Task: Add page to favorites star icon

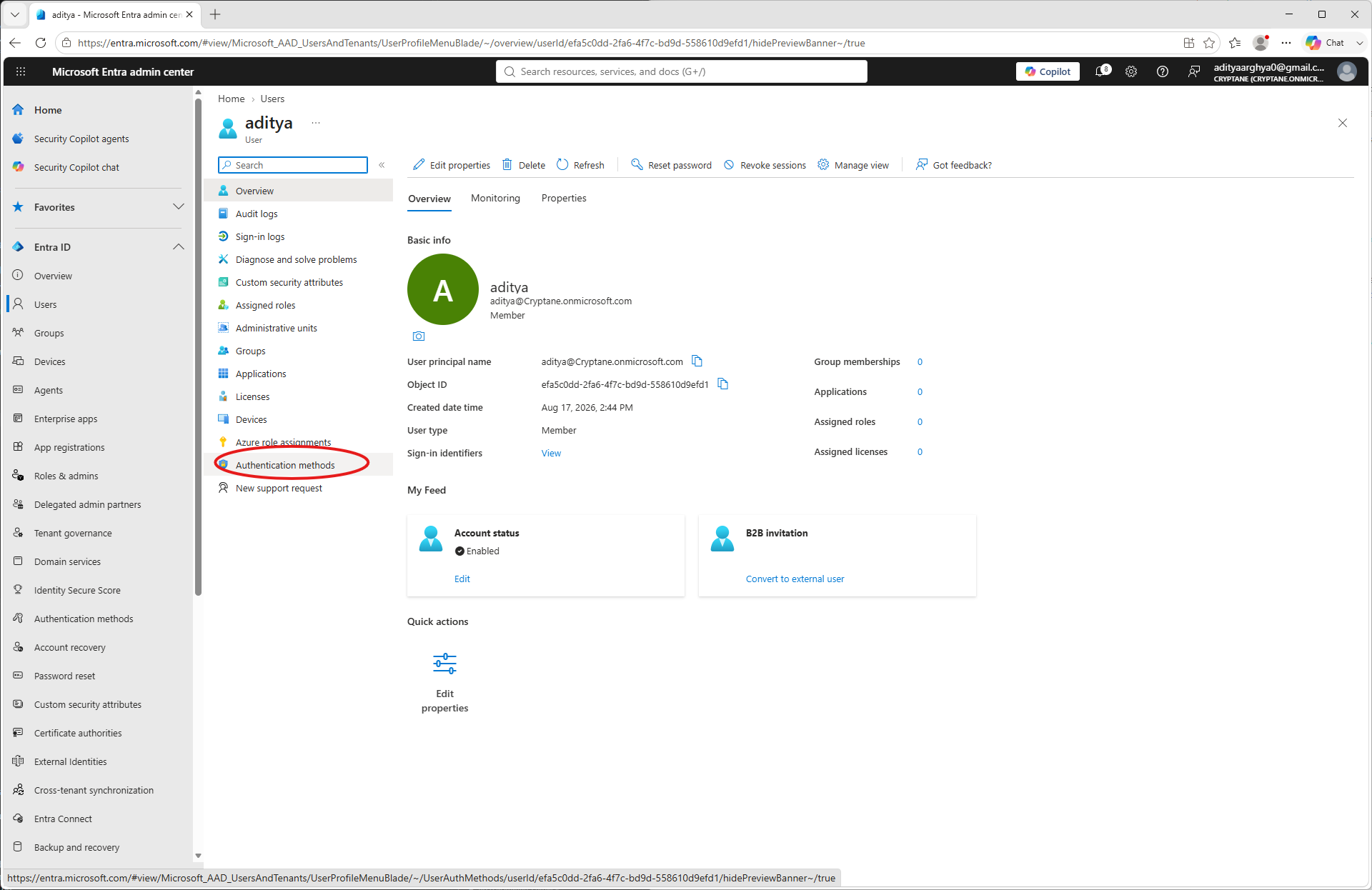Action: (x=1209, y=43)
